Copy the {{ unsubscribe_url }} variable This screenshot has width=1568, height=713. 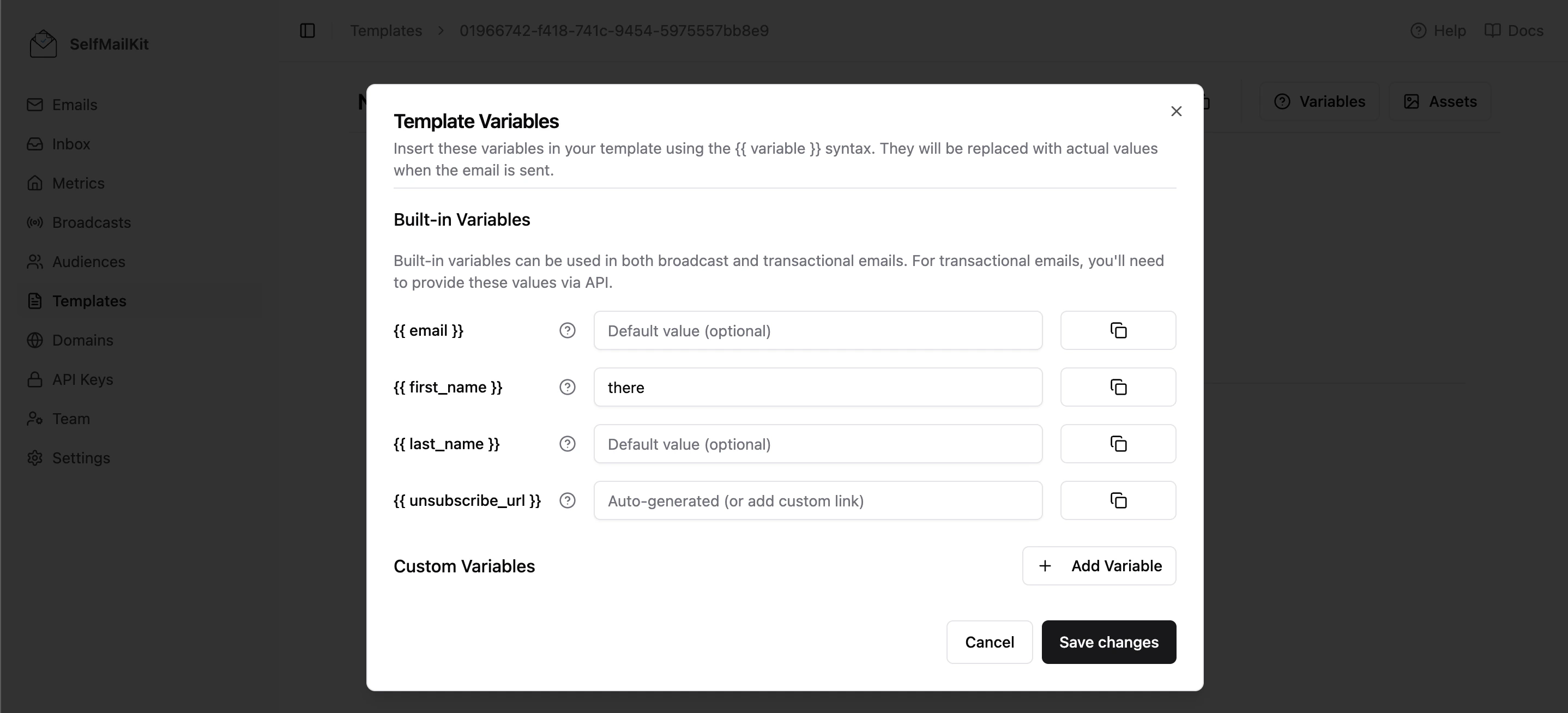[x=1118, y=500]
